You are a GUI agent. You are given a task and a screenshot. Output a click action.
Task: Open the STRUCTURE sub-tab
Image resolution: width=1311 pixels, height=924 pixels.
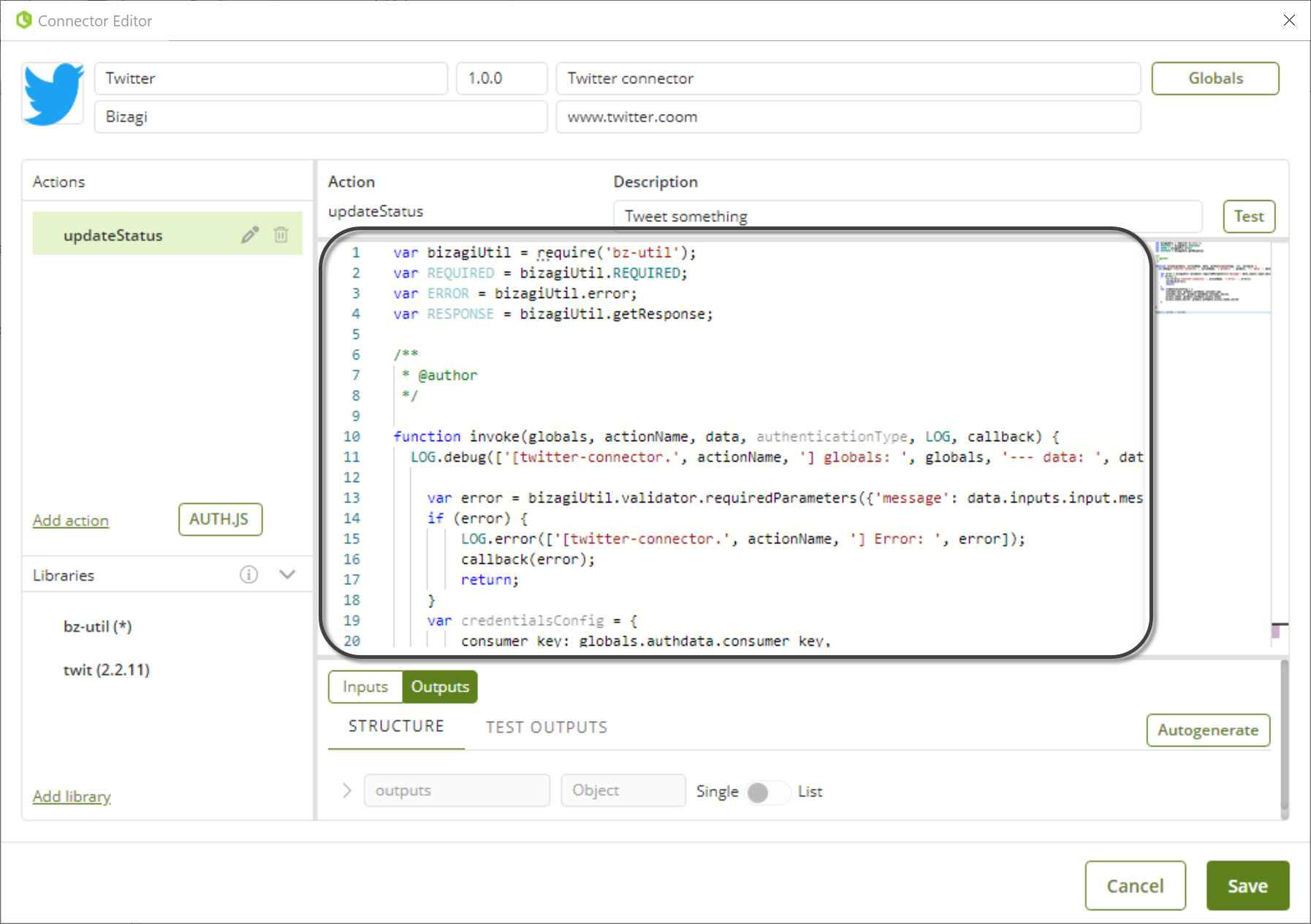(x=396, y=726)
